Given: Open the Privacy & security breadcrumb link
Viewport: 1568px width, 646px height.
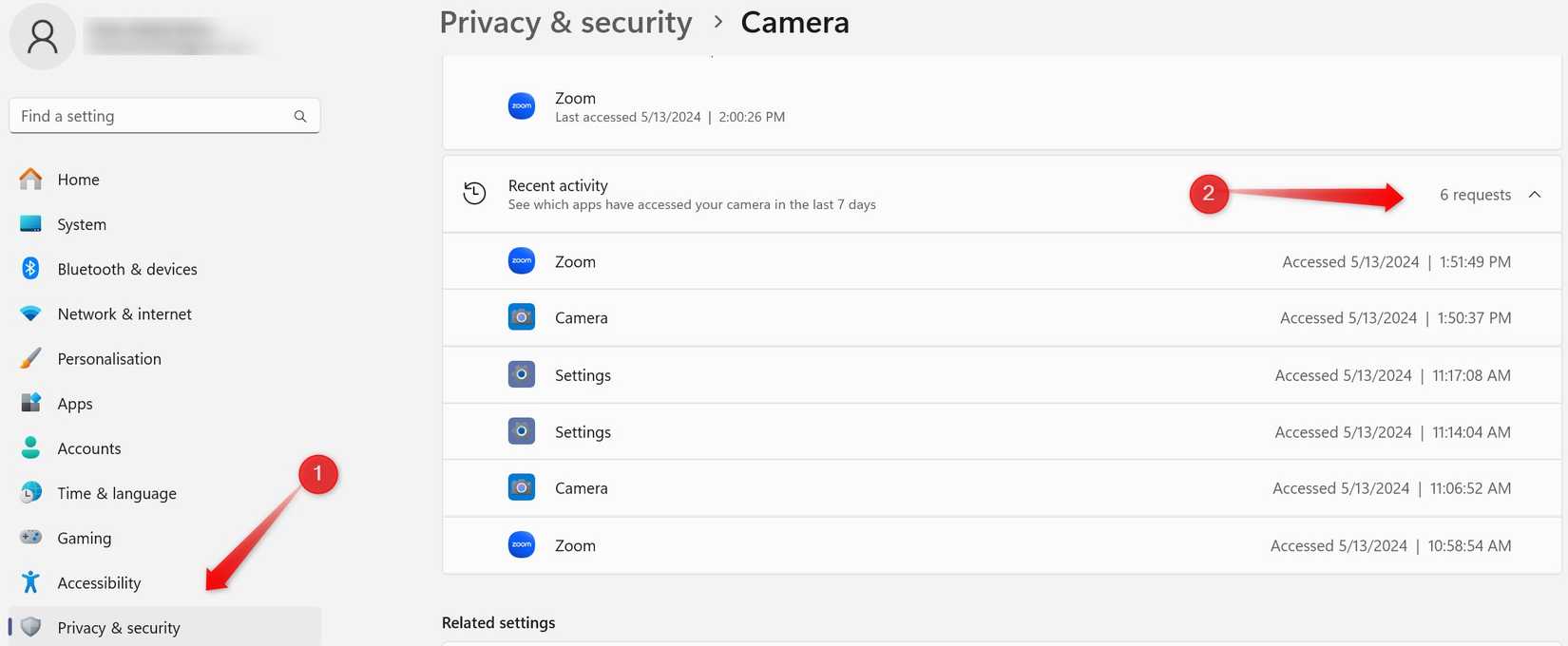Looking at the screenshot, I should pyautogui.click(x=566, y=22).
